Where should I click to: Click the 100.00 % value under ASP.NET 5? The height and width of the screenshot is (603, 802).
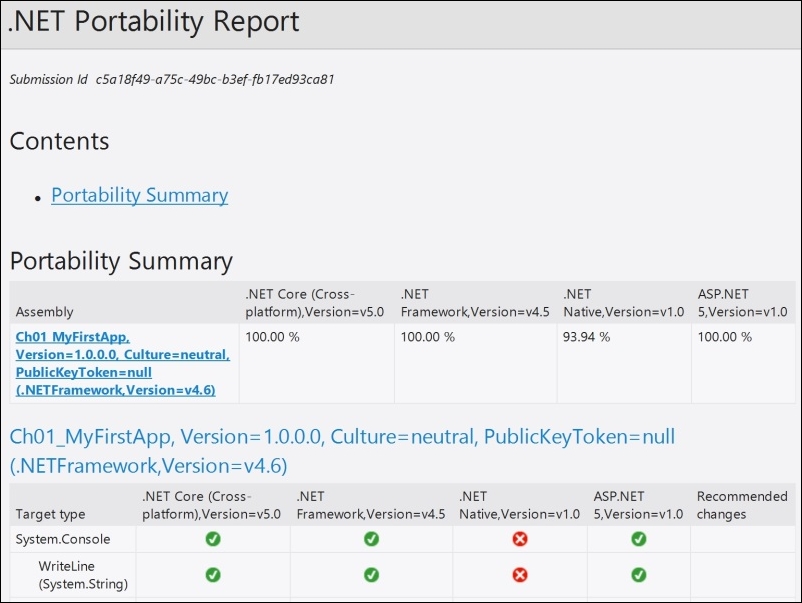click(x=725, y=337)
